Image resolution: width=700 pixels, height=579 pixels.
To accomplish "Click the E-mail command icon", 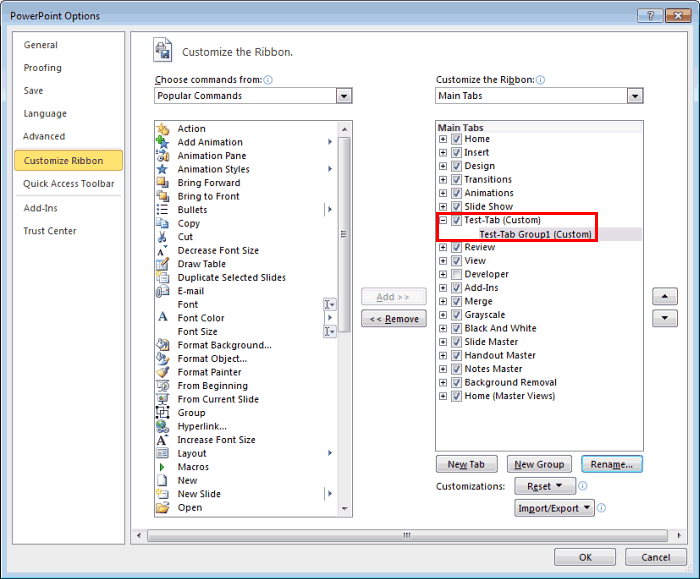I will [163, 291].
